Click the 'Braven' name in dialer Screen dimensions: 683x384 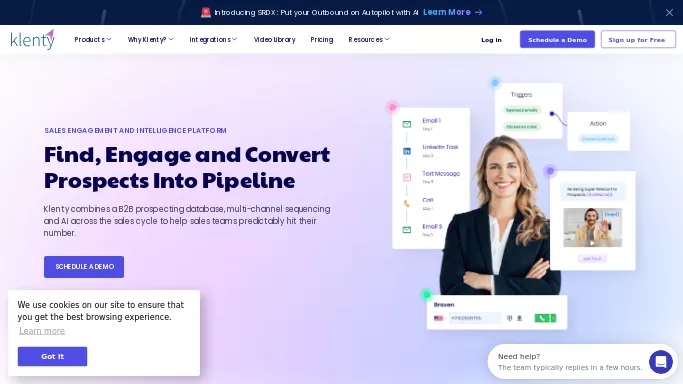click(x=444, y=305)
